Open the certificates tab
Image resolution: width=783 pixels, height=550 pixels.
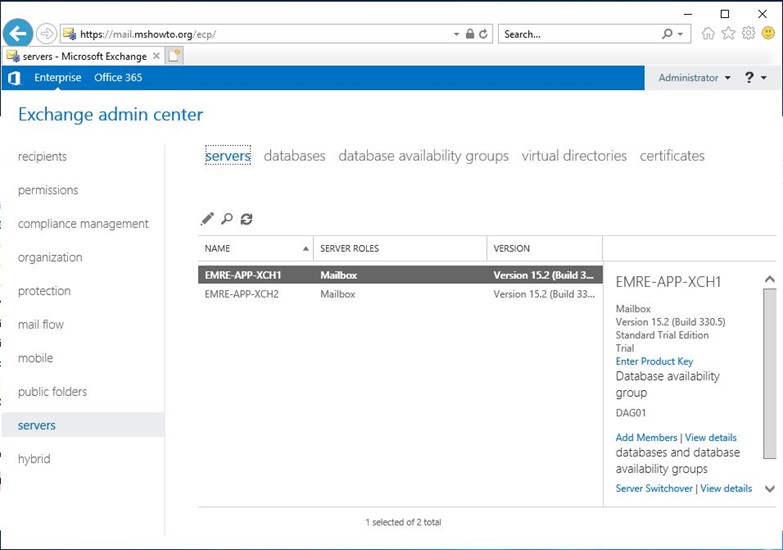[672, 156]
